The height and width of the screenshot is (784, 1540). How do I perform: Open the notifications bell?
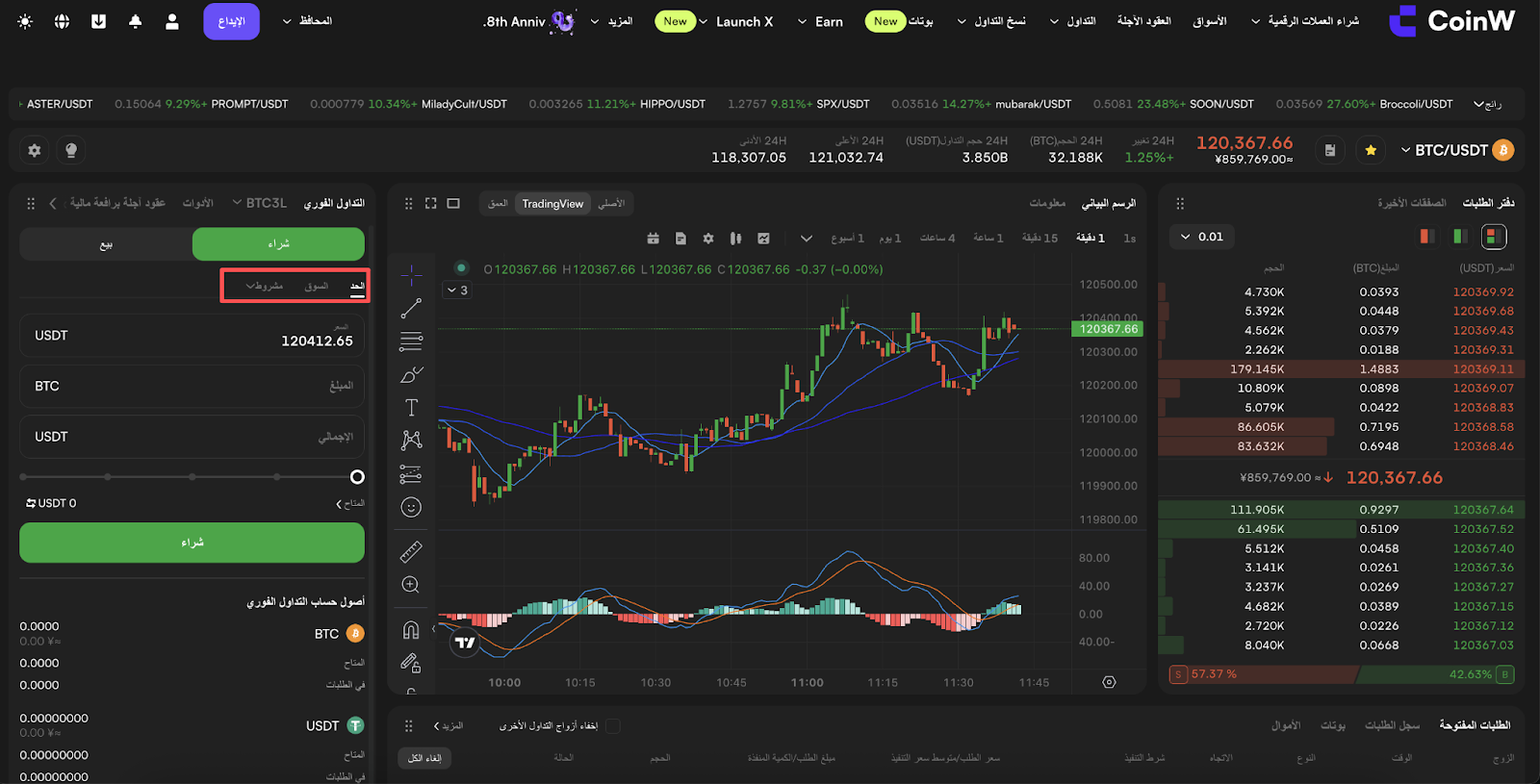click(x=135, y=21)
